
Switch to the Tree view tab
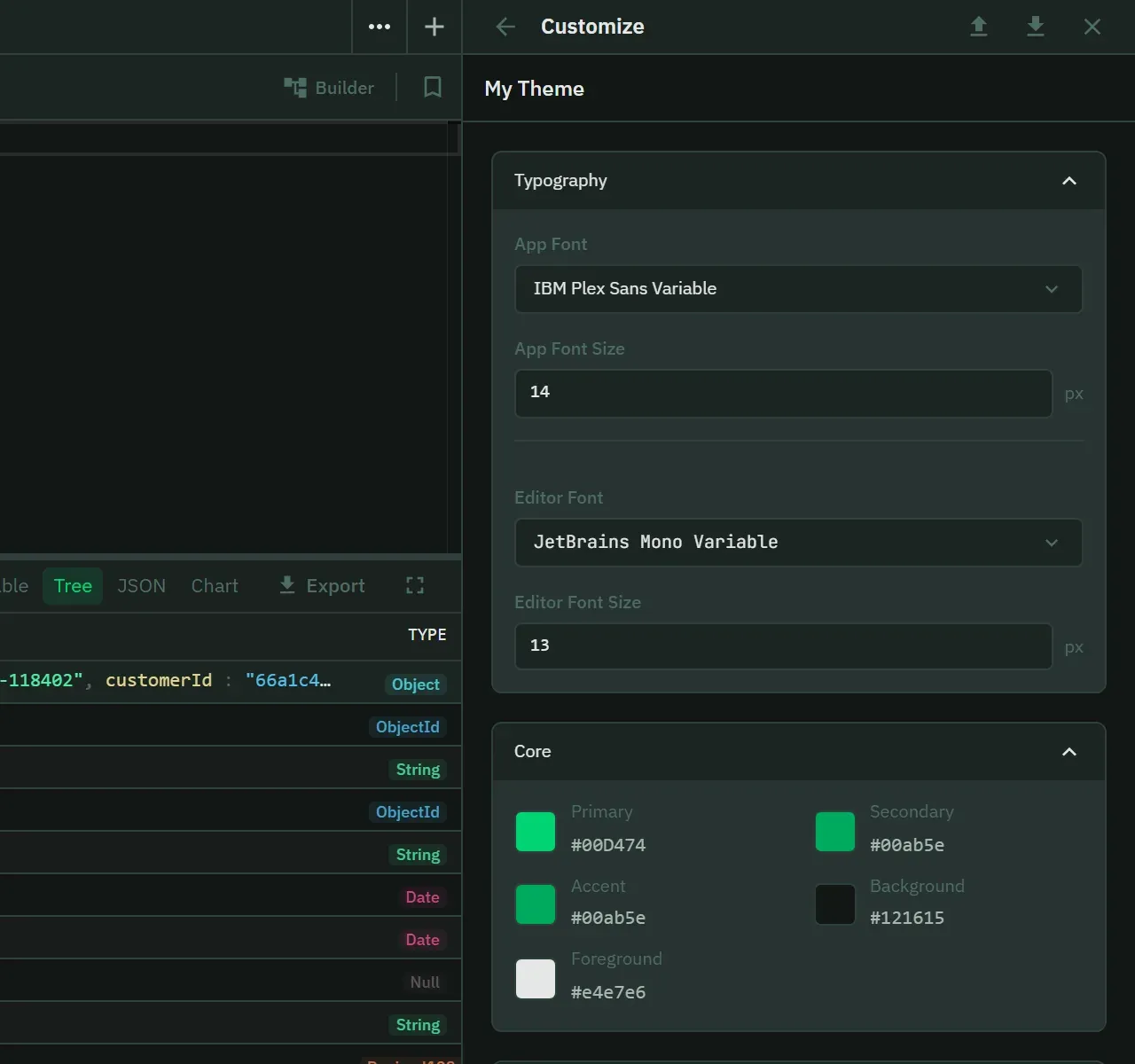coord(73,586)
